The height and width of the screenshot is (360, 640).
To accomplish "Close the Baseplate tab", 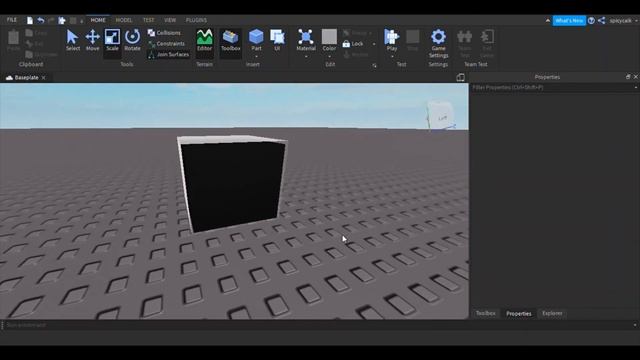I will 44,78.
